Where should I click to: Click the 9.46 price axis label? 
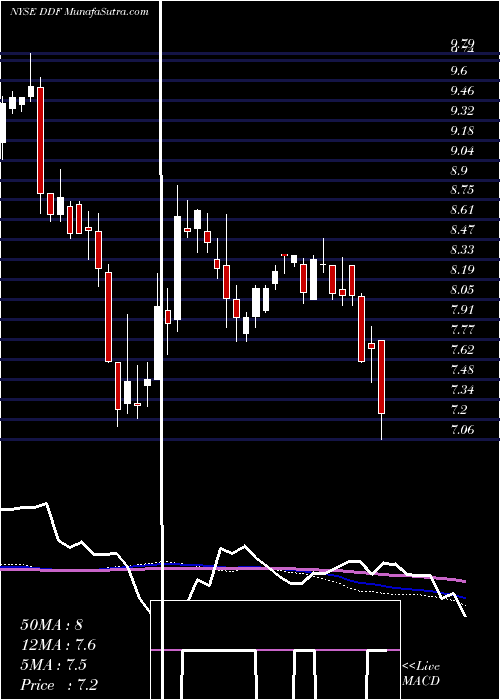[462, 91]
